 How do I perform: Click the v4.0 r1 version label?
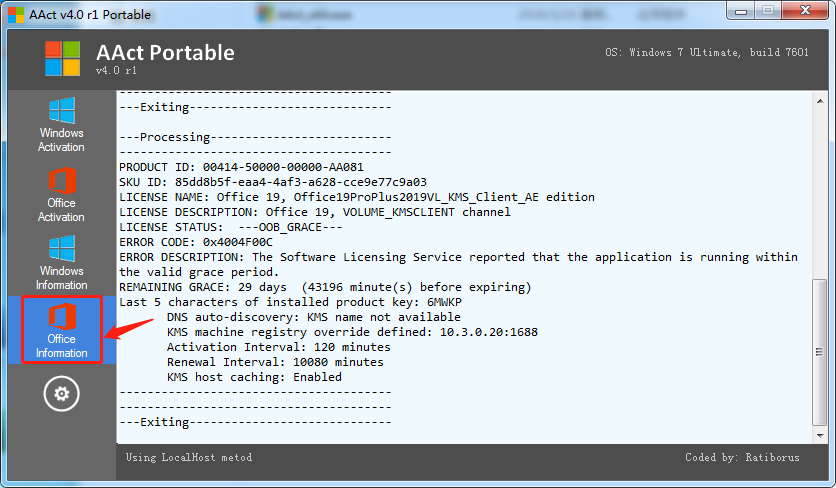tap(116, 70)
